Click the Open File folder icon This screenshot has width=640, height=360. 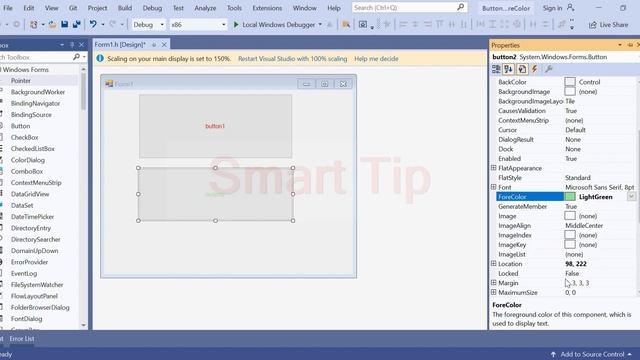click(x=52, y=24)
